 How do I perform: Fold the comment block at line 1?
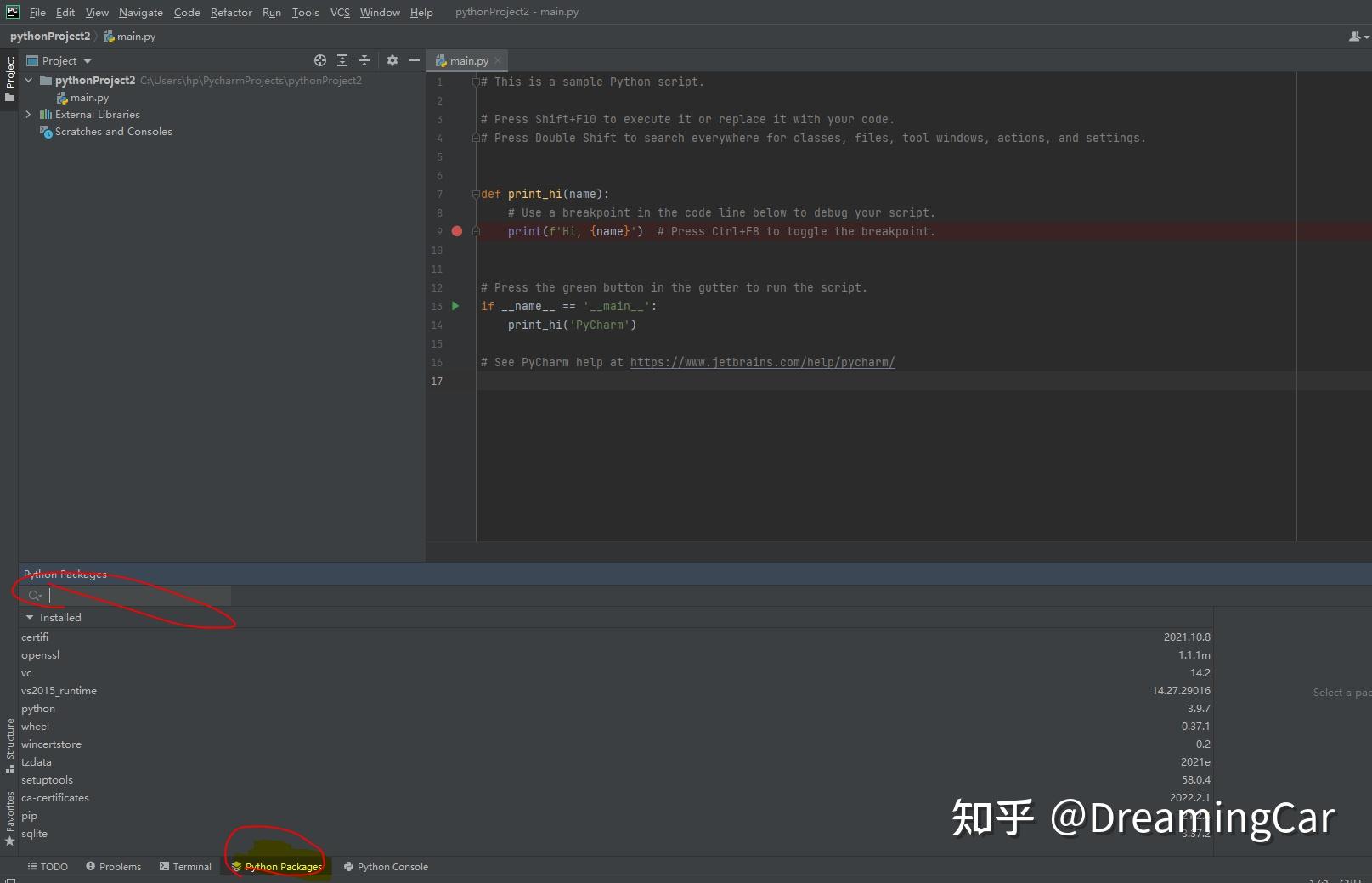[x=477, y=82]
